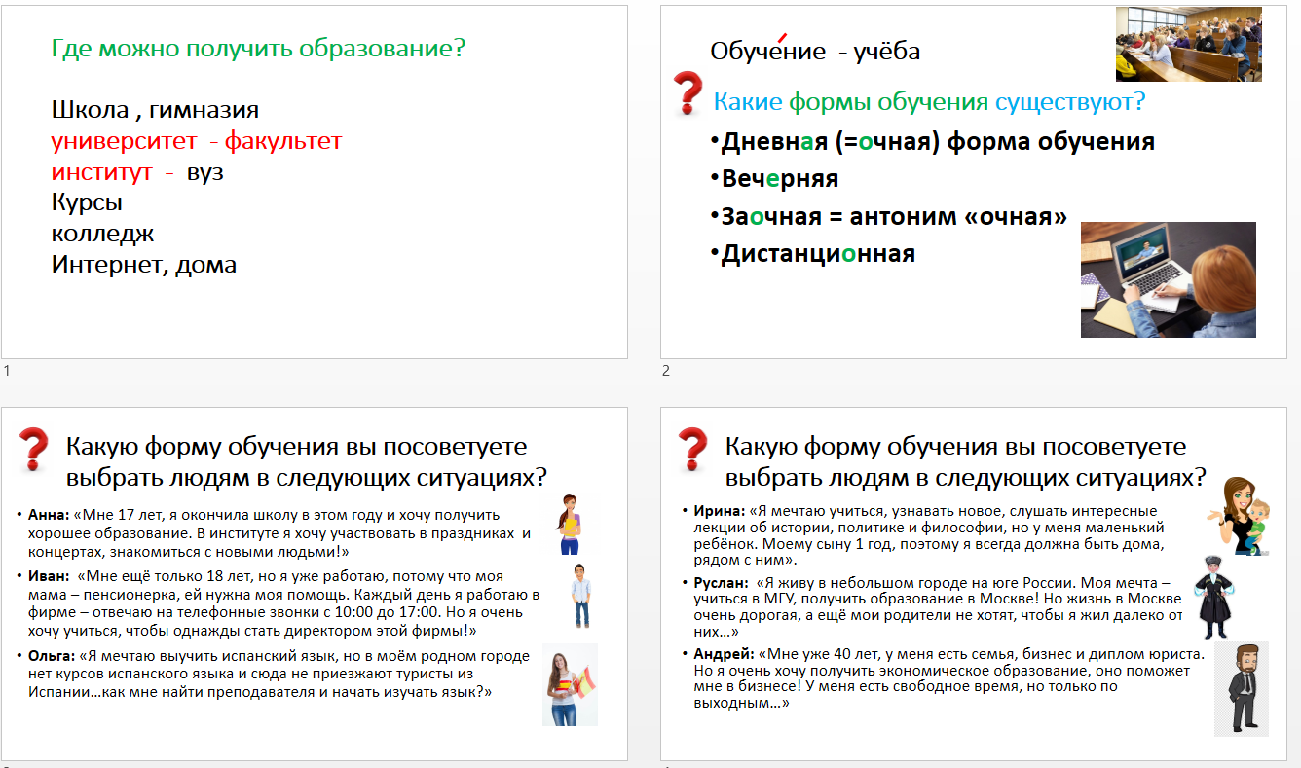Click the red question mark on slide 2
The image size is (1301, 768).
pyautogui.click(x=687, y=93)
